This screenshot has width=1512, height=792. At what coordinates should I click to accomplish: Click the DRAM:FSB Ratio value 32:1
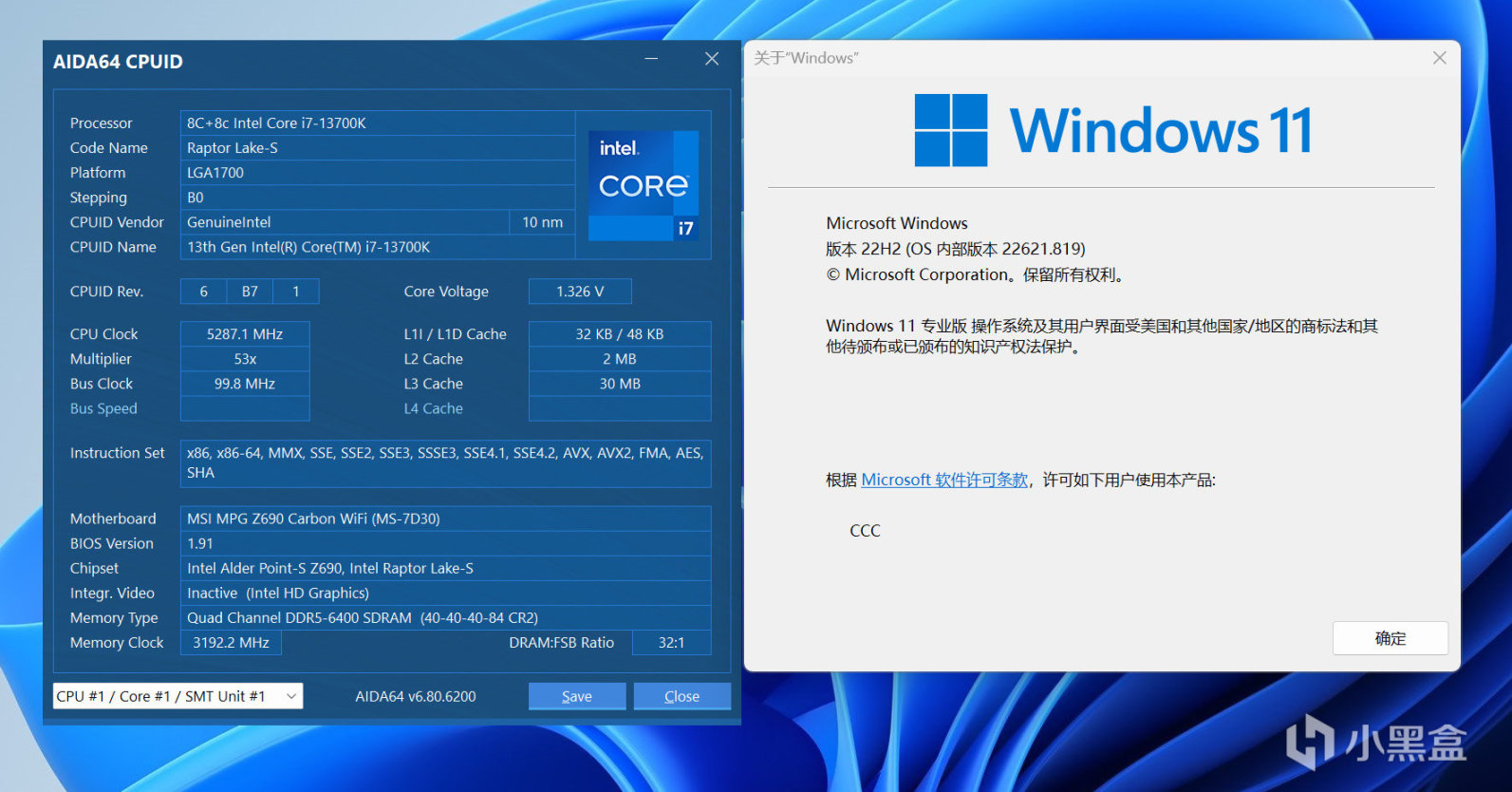click(x=672, y=643)
